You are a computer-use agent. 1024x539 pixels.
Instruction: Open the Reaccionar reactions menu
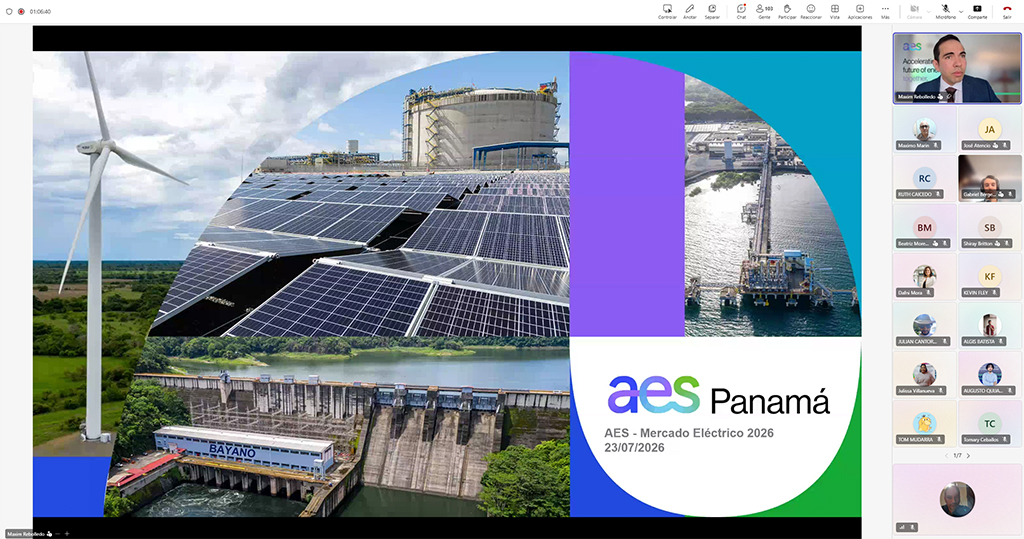pos(810,11)
